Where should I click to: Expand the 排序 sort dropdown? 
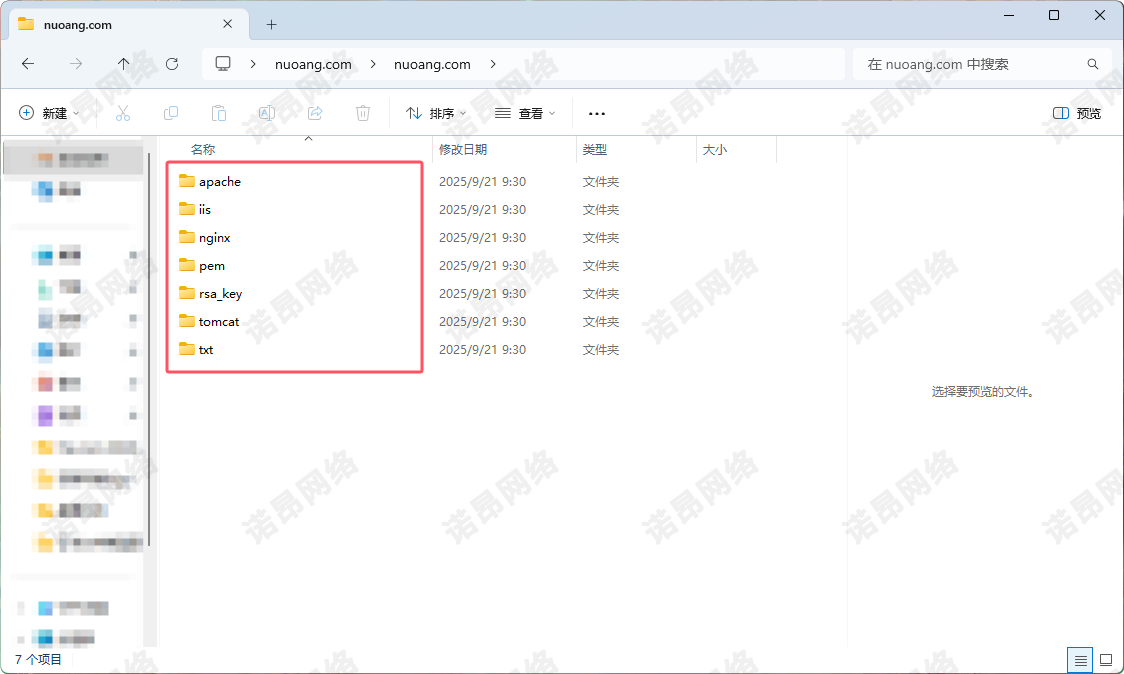(437, 114)
